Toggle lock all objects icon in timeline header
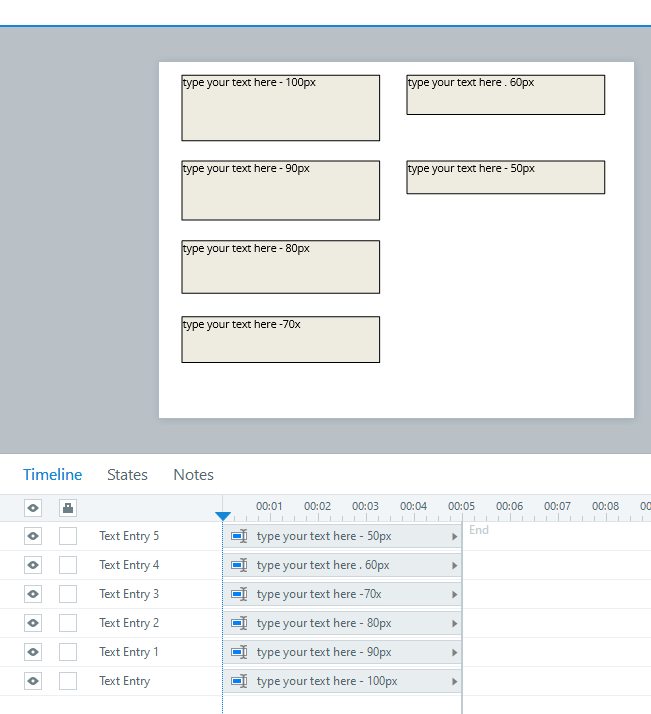651x714 pixels. [68, 508]
